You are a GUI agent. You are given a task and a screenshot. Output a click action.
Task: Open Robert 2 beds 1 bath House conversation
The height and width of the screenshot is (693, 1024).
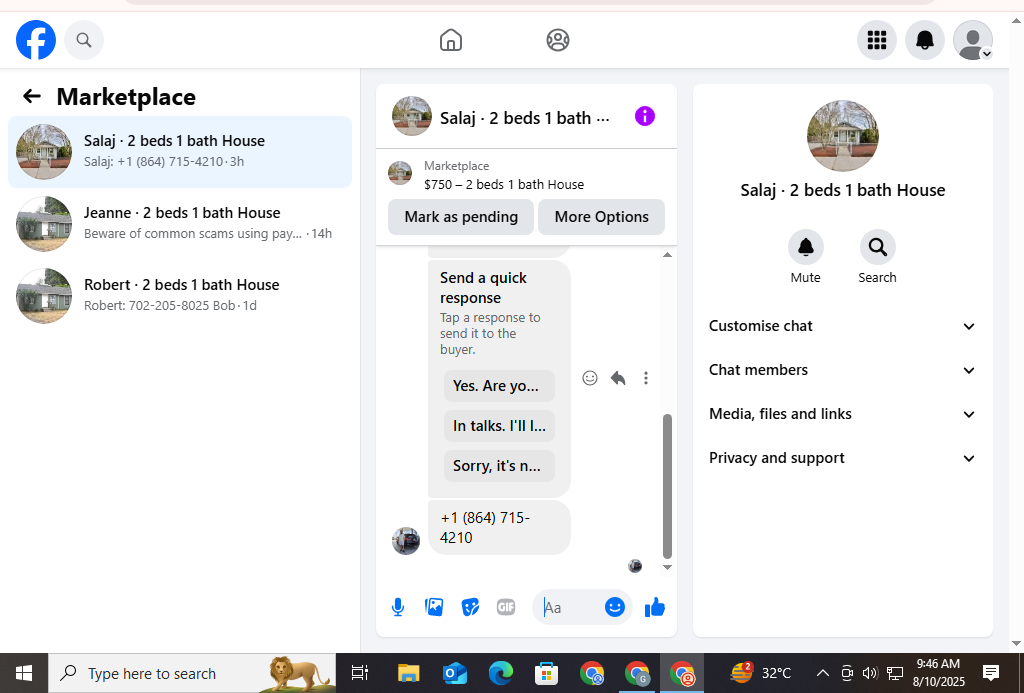(x=180, y=295)
